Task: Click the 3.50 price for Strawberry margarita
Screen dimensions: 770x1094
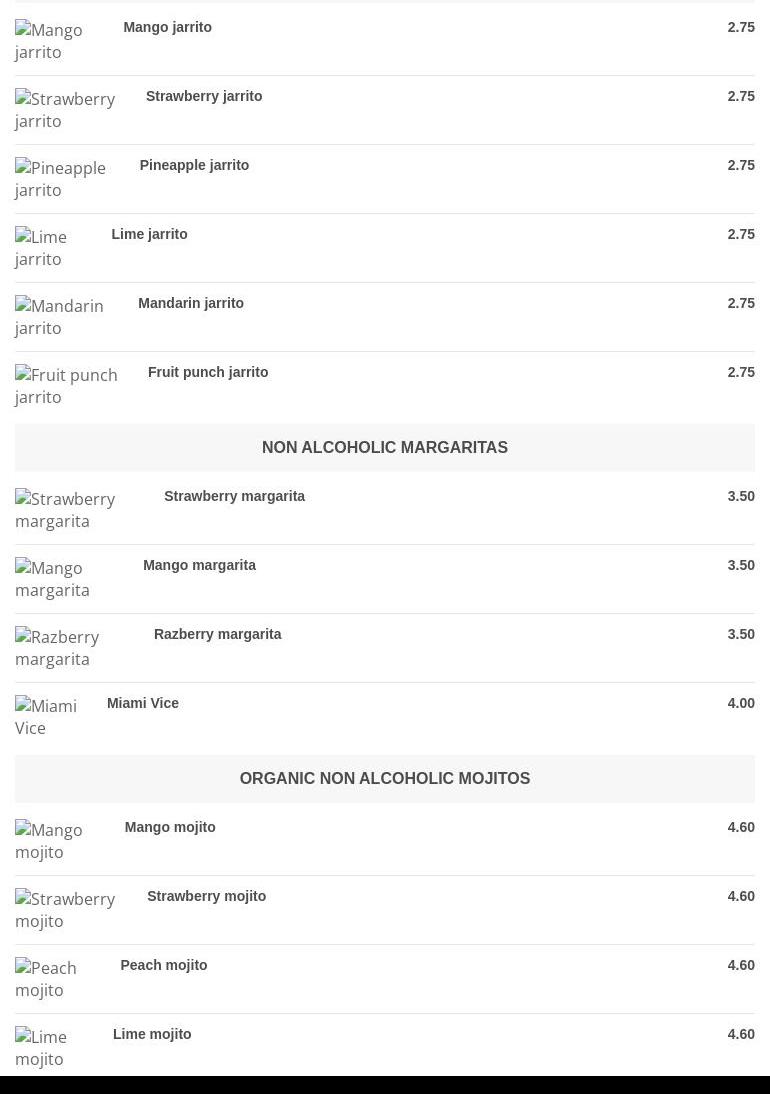Action: click(x=741, y=496)
